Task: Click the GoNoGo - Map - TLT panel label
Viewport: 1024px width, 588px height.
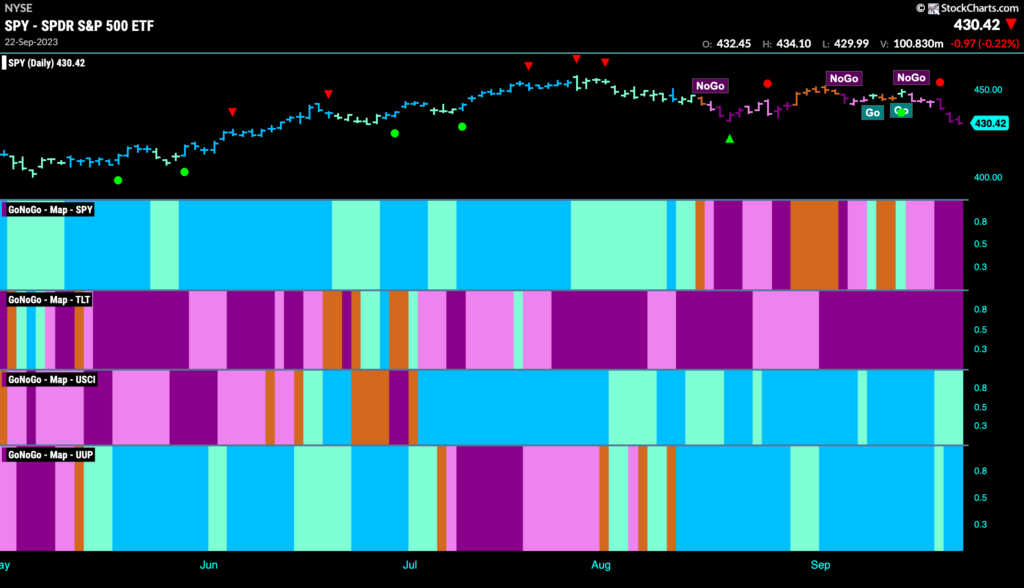Action: click(x=48, y=300)
